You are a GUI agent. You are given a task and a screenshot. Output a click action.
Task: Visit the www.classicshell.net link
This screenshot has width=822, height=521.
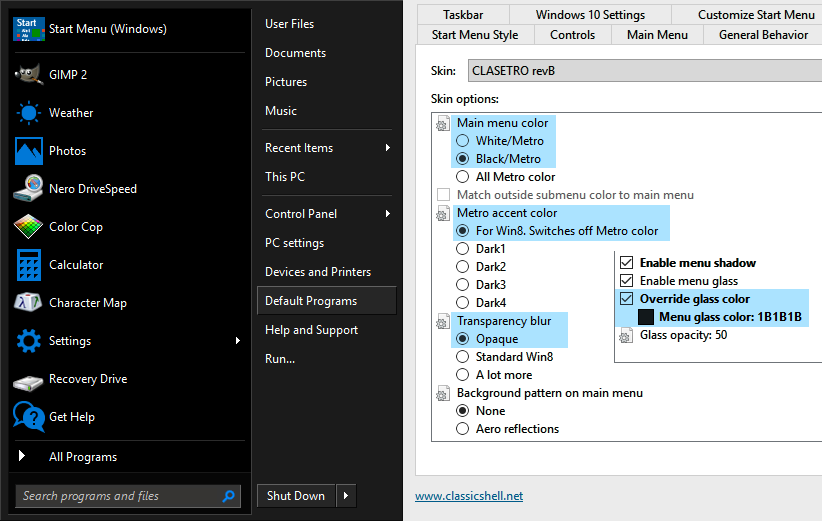469,496
